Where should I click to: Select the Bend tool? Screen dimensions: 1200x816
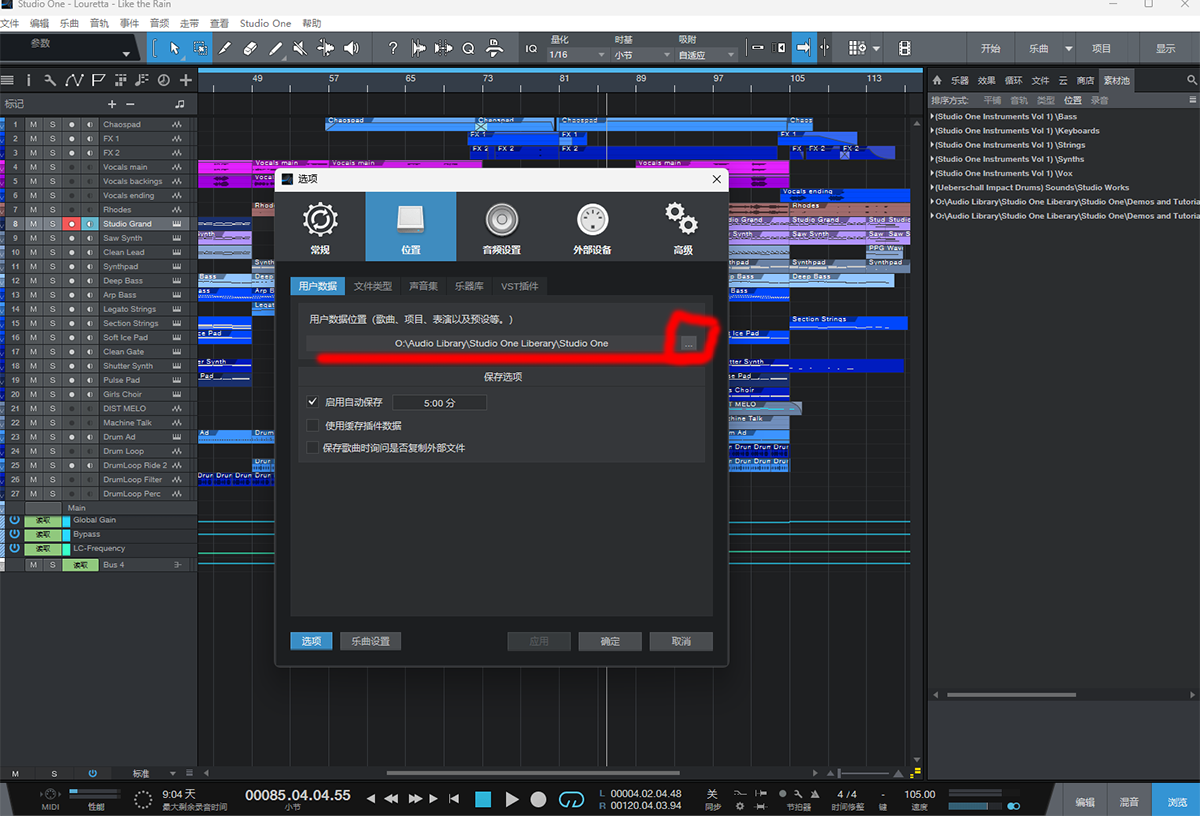326,48
